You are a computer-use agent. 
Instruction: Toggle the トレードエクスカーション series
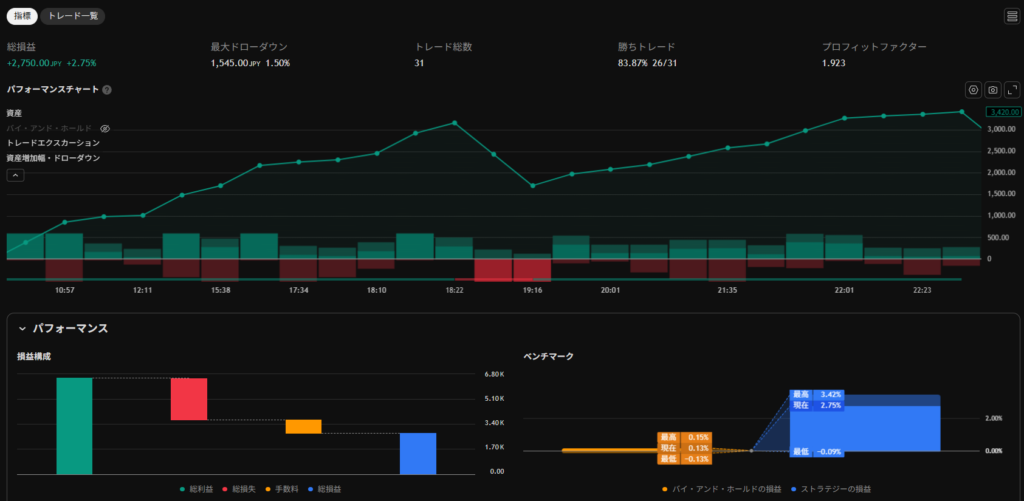point(52,143)
